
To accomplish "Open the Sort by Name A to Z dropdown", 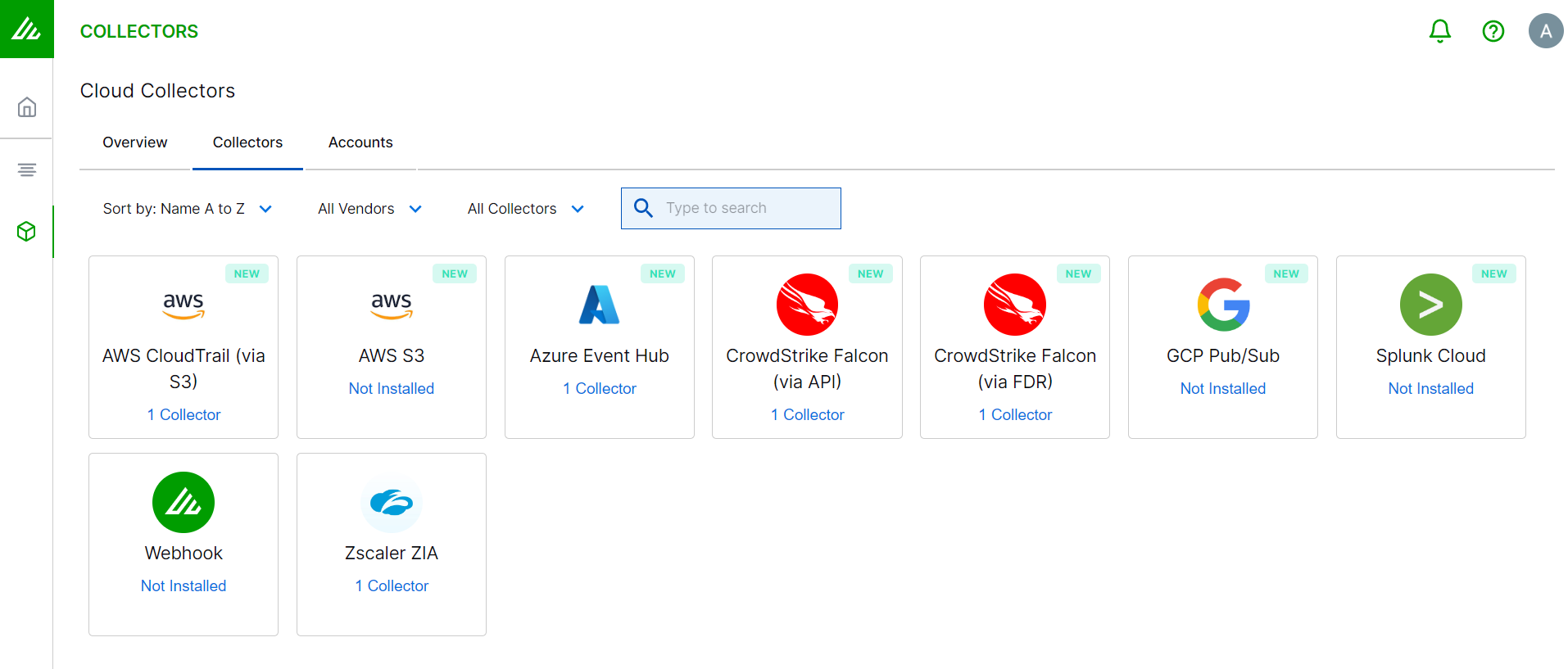I will (188, 209).
